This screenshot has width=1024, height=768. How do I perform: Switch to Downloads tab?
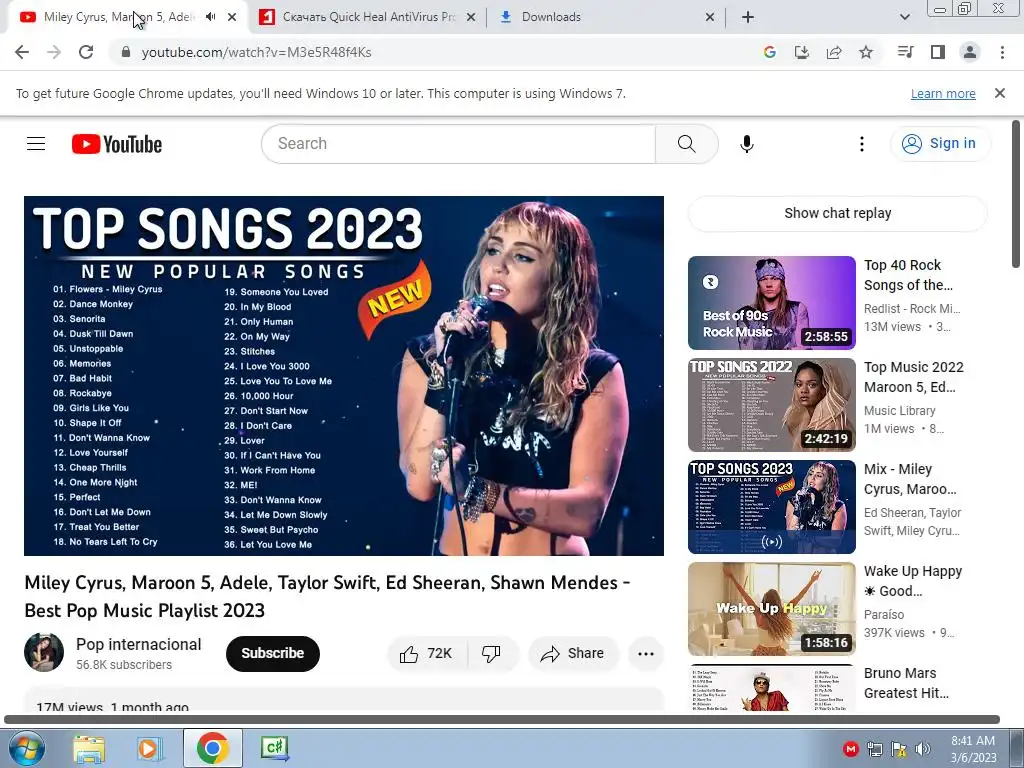pos(607,17)
